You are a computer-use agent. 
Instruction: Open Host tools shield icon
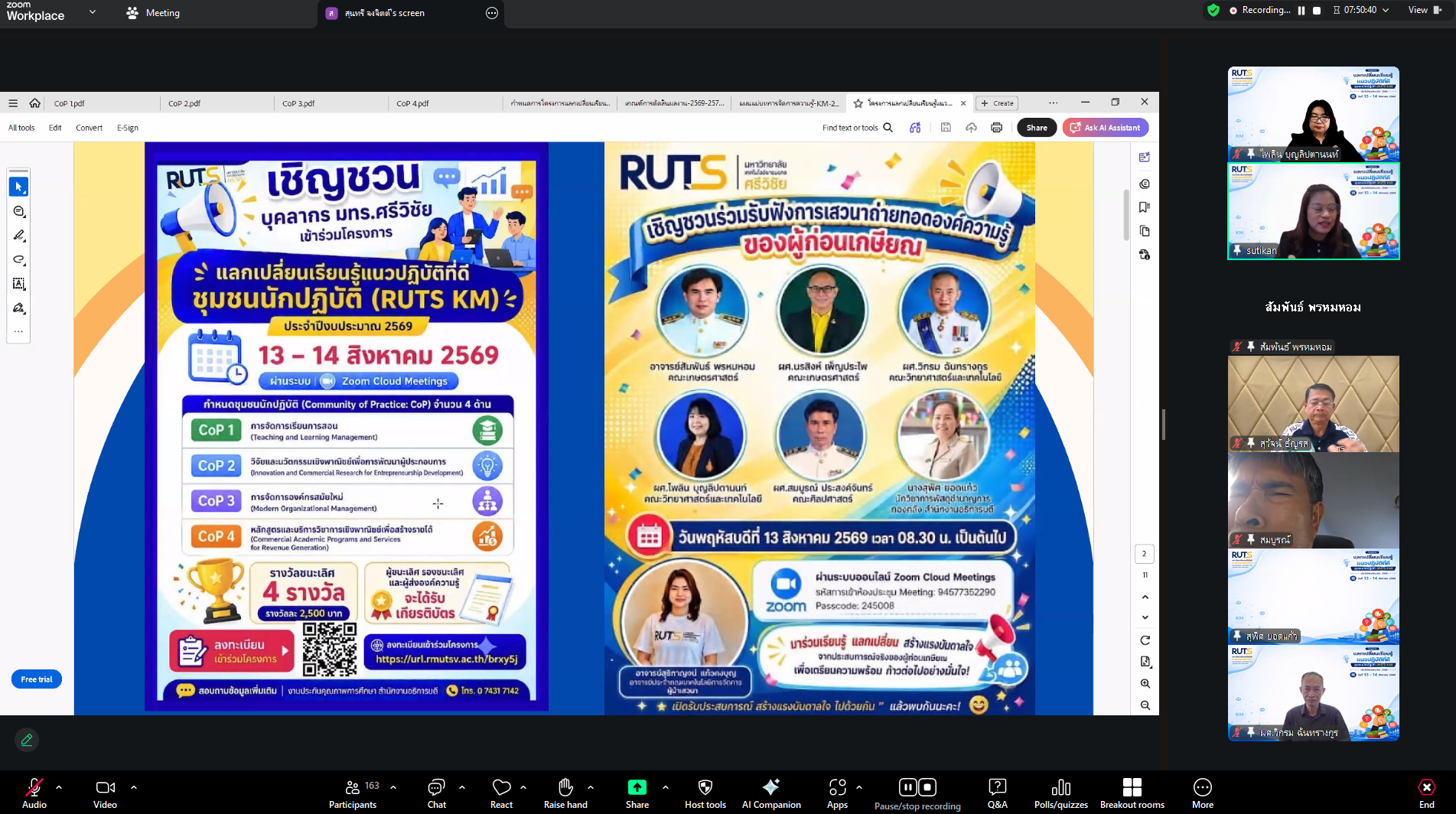(x=705, y=787)
